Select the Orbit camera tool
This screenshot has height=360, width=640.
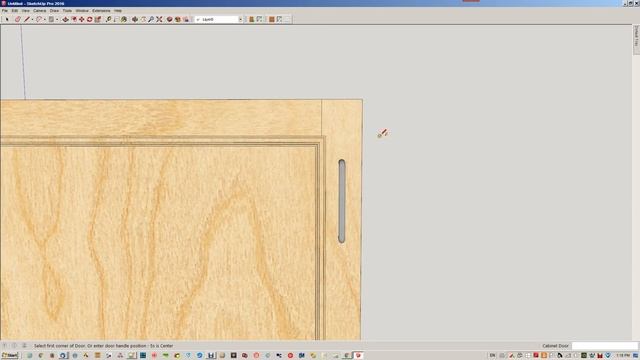point(135,19)
